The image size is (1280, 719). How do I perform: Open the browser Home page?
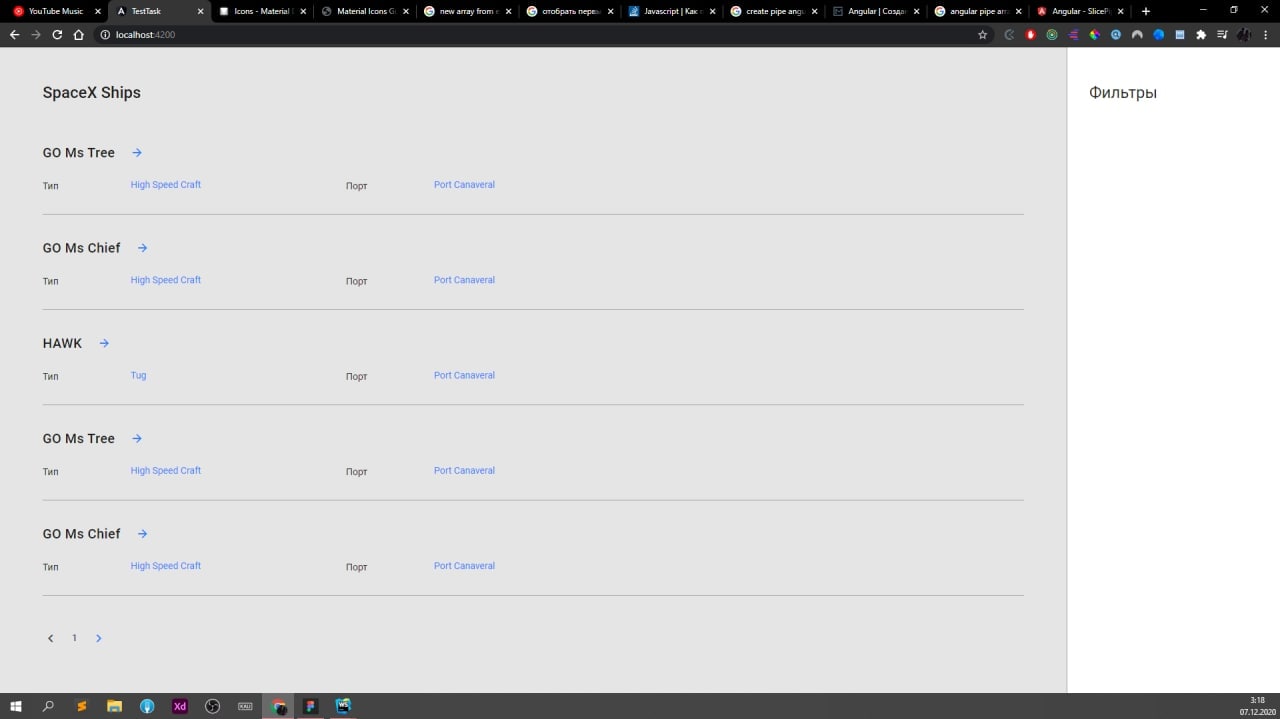tap(78, 34)
